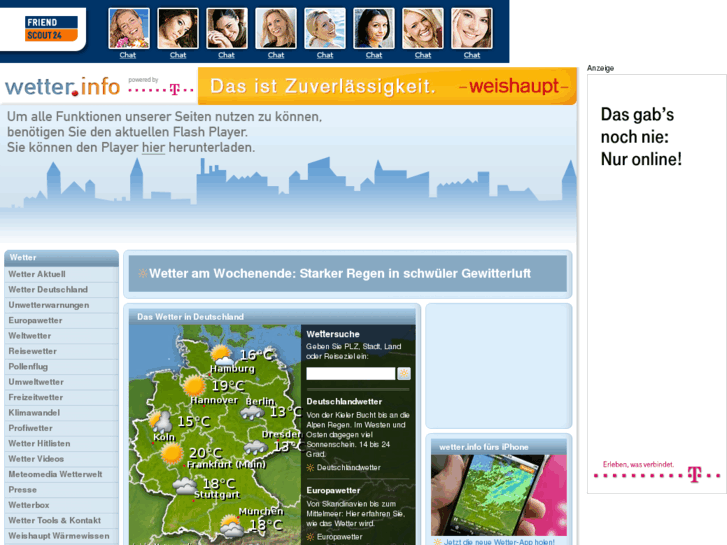Open Unwetterwarnungen menu item
The height and width of the screenshot is (545, 727).
pyautogui.click(x=61, y=305)
